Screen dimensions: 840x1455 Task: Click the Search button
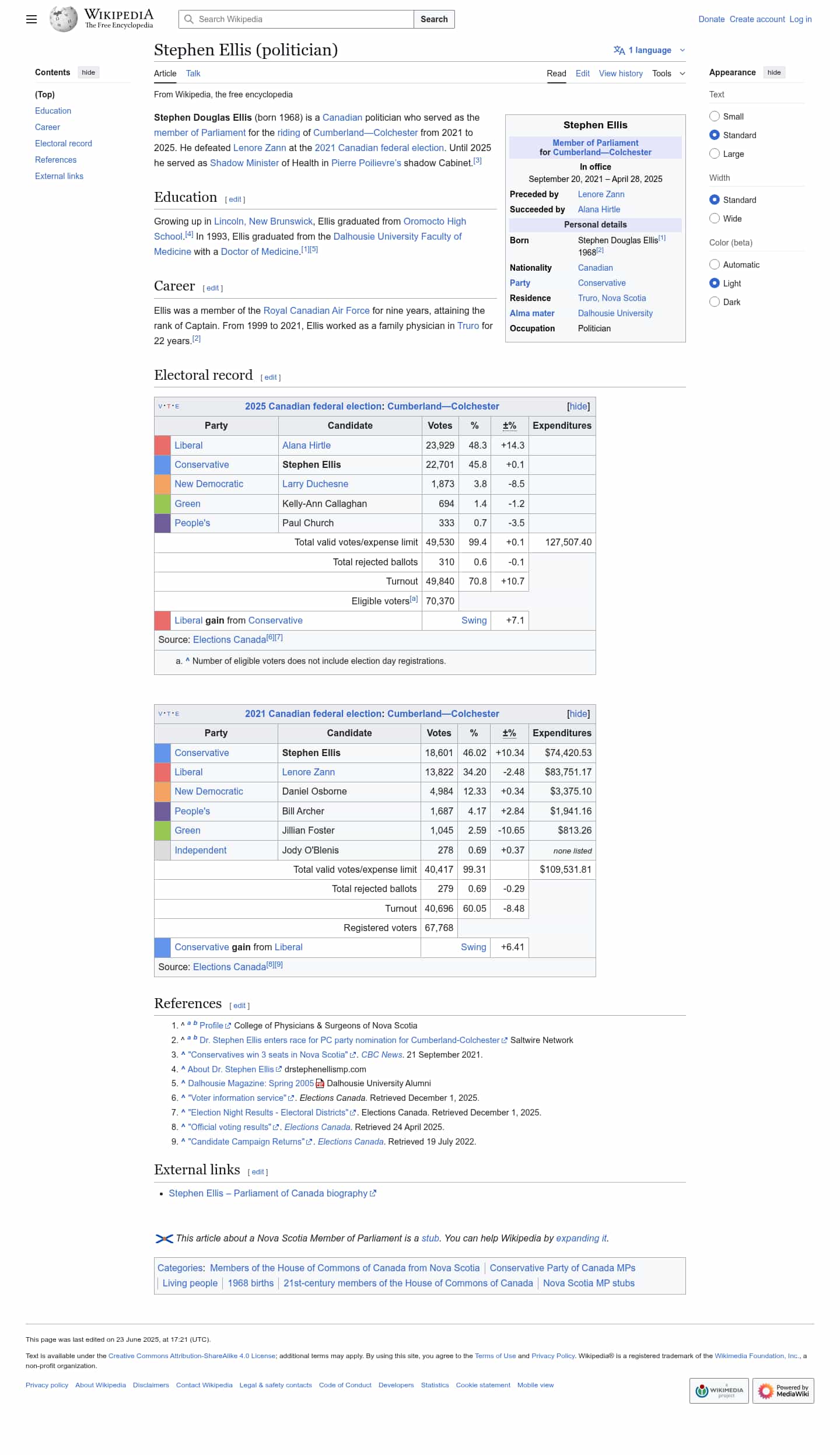pyautogui.click(x=434, y=19)
